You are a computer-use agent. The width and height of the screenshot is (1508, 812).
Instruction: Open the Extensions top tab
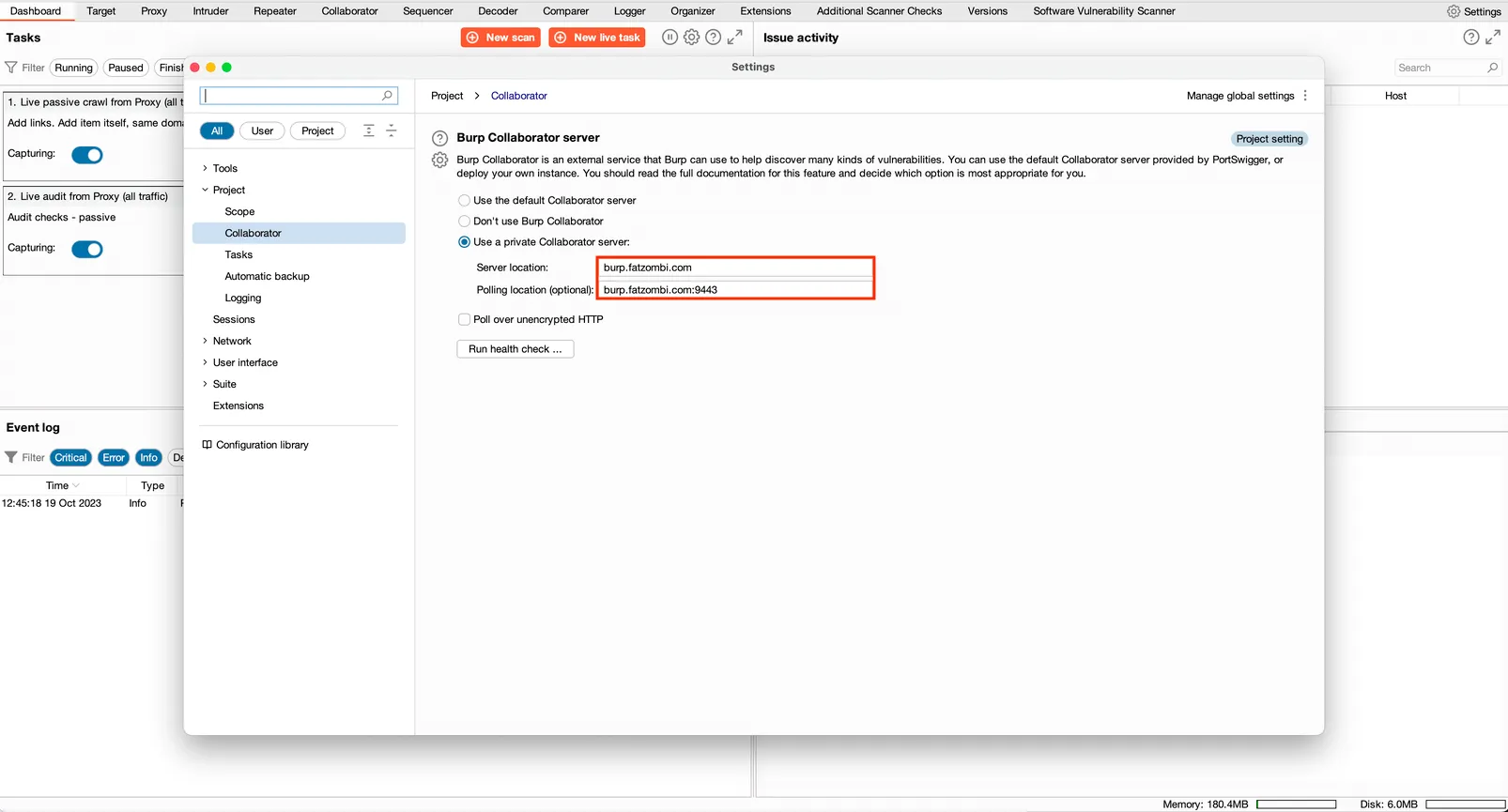tap(765, 11)
